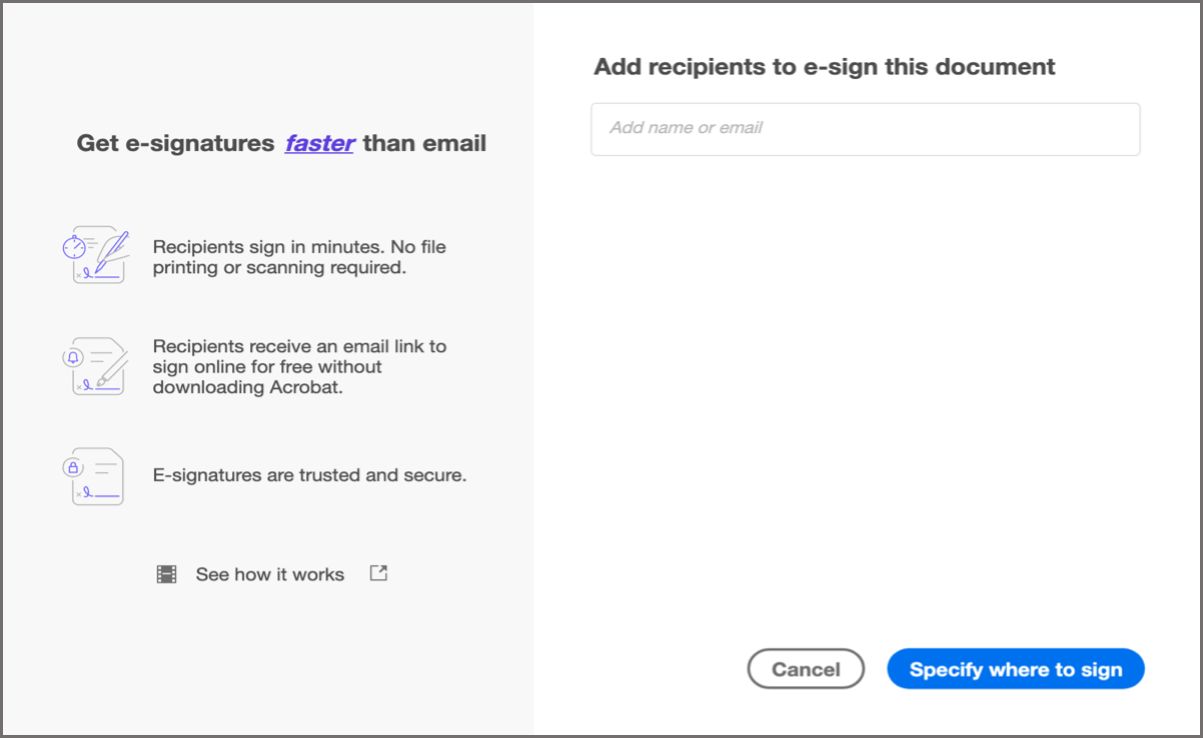
Task: Click the See how it works link
Action: coord(270,573)
